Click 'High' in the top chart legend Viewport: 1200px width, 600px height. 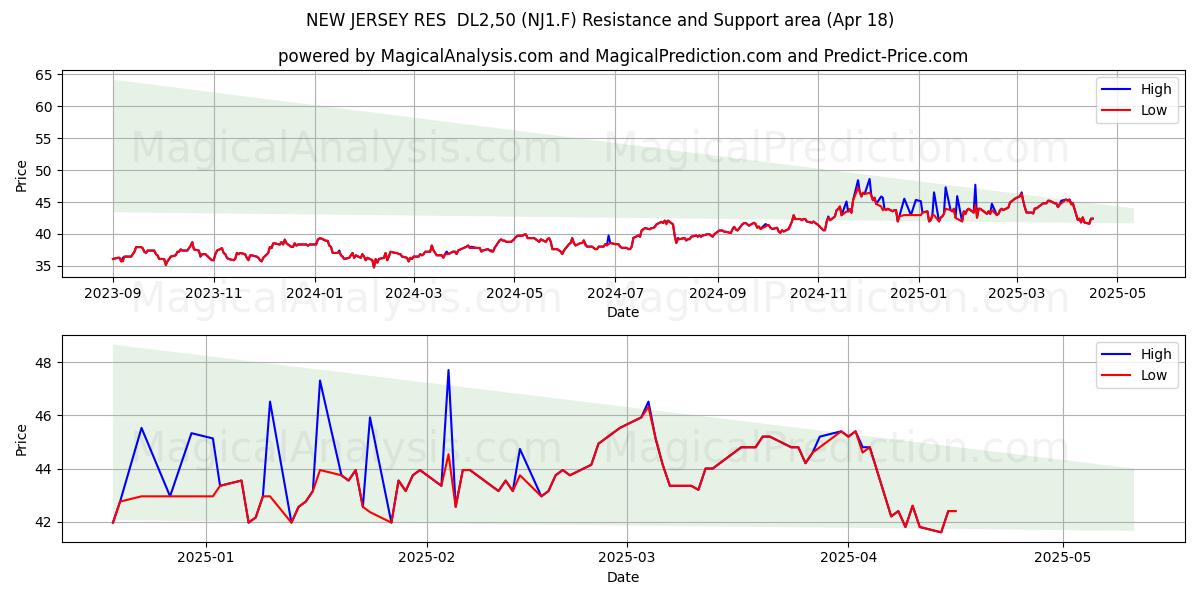(x=1156, y=89)
